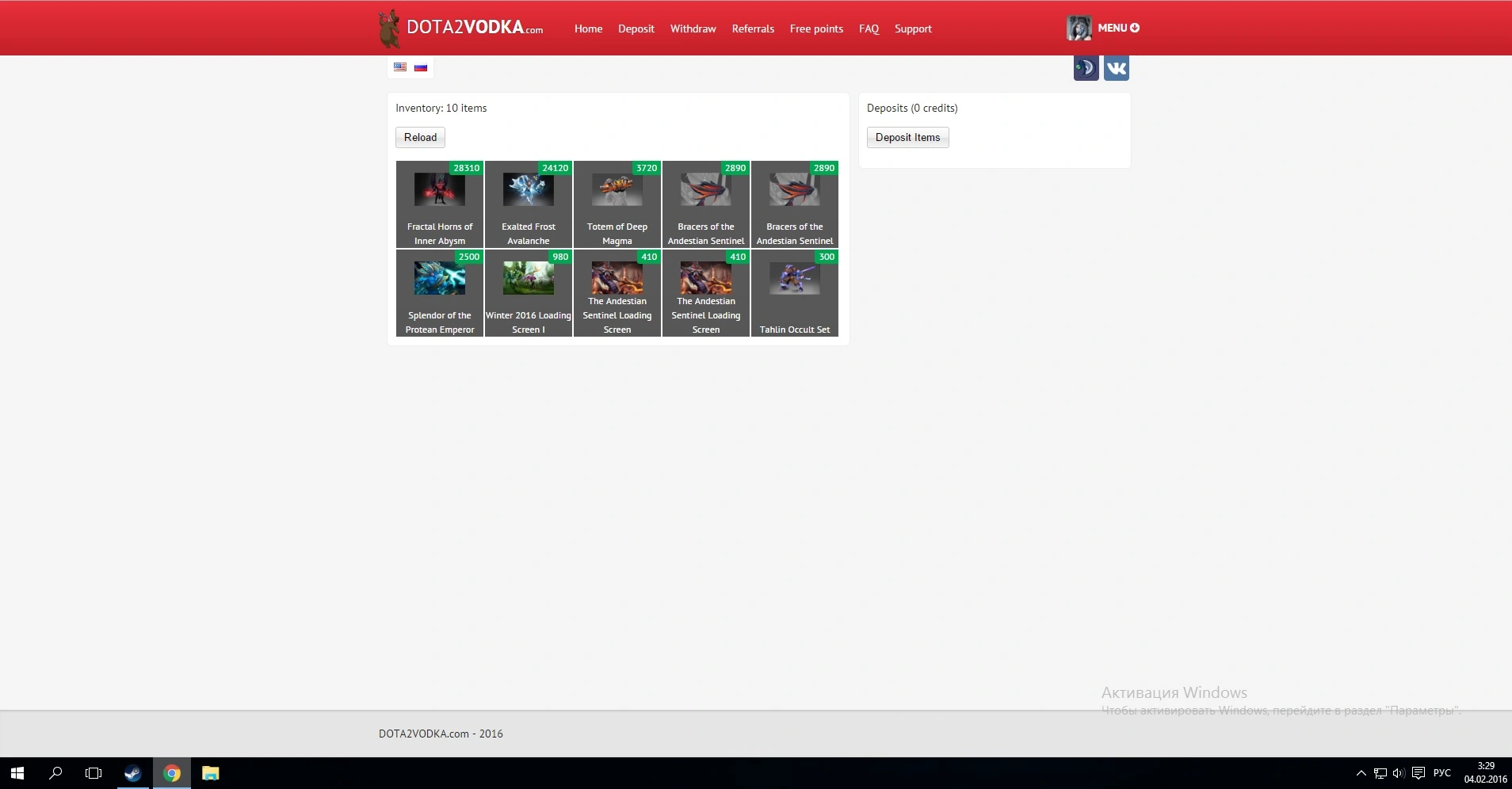Reload the inventory
This screenshot has height=789, width=1512.
(420, 137)
